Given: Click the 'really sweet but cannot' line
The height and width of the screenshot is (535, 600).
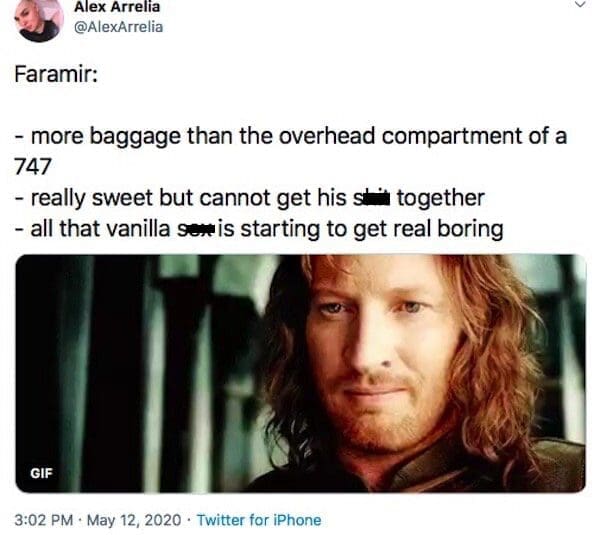Looking at the screenshot, I should [250, 198].
